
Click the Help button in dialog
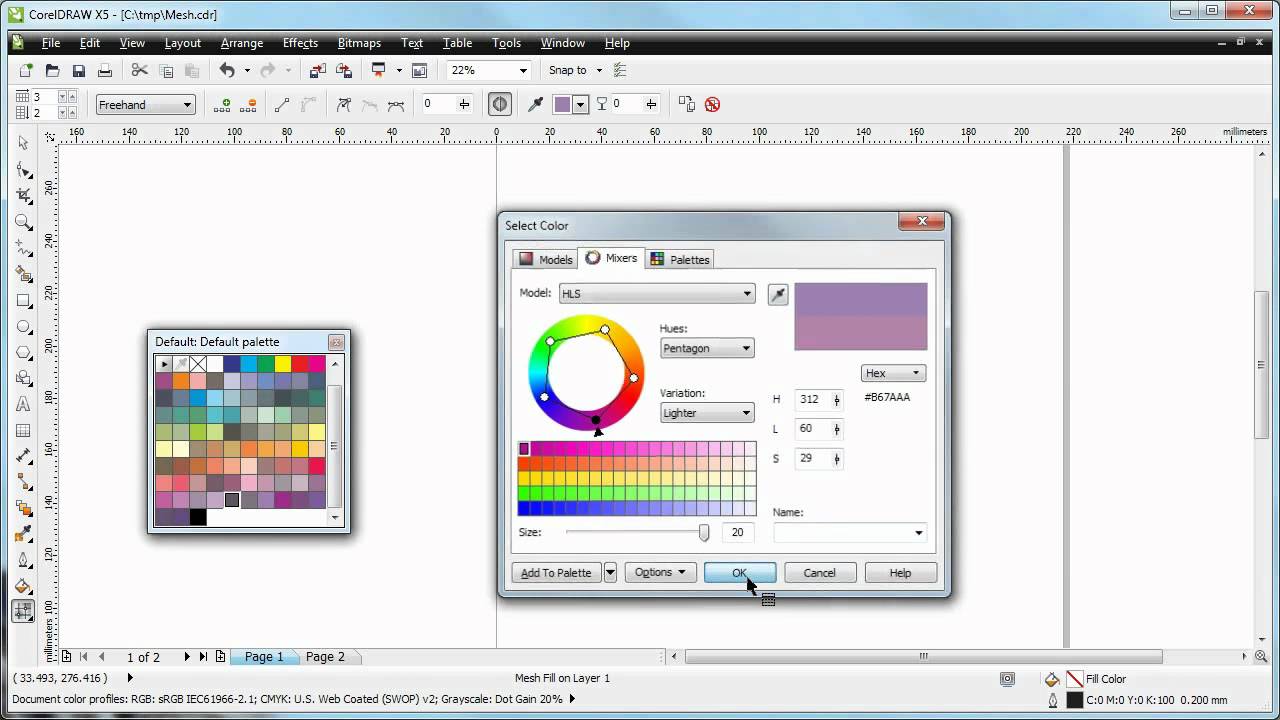coord(900,573)
